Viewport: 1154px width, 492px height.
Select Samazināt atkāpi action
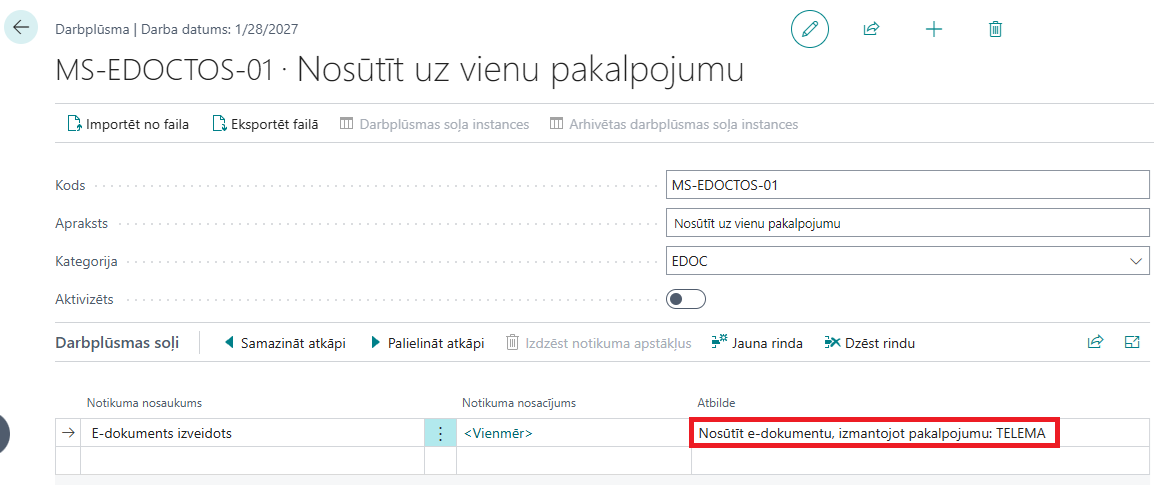click(284, 343)
